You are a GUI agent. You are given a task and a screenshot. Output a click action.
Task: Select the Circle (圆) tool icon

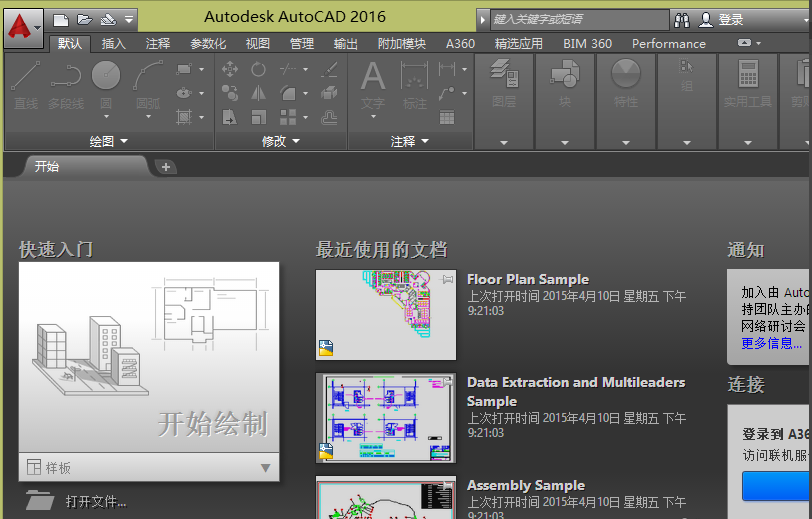[106, 76]
